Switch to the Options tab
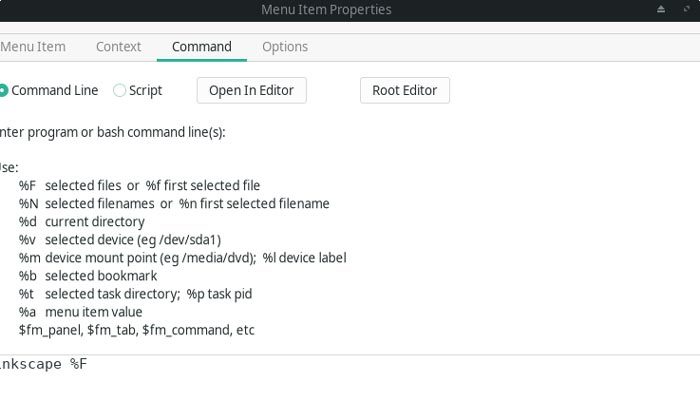The image size is (700, 400). tap(285, 46)
